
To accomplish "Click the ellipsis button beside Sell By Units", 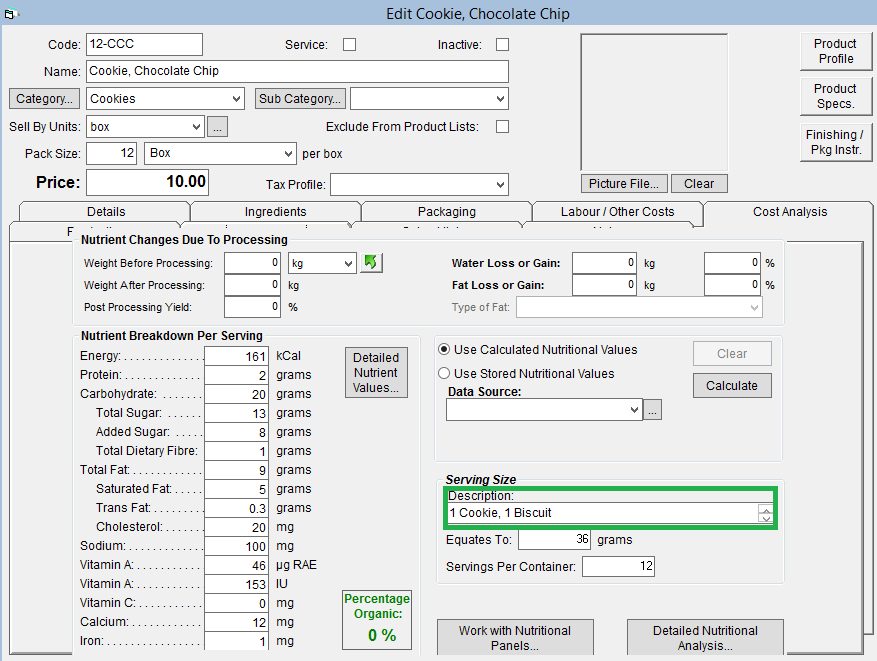I will coord(218,127).
